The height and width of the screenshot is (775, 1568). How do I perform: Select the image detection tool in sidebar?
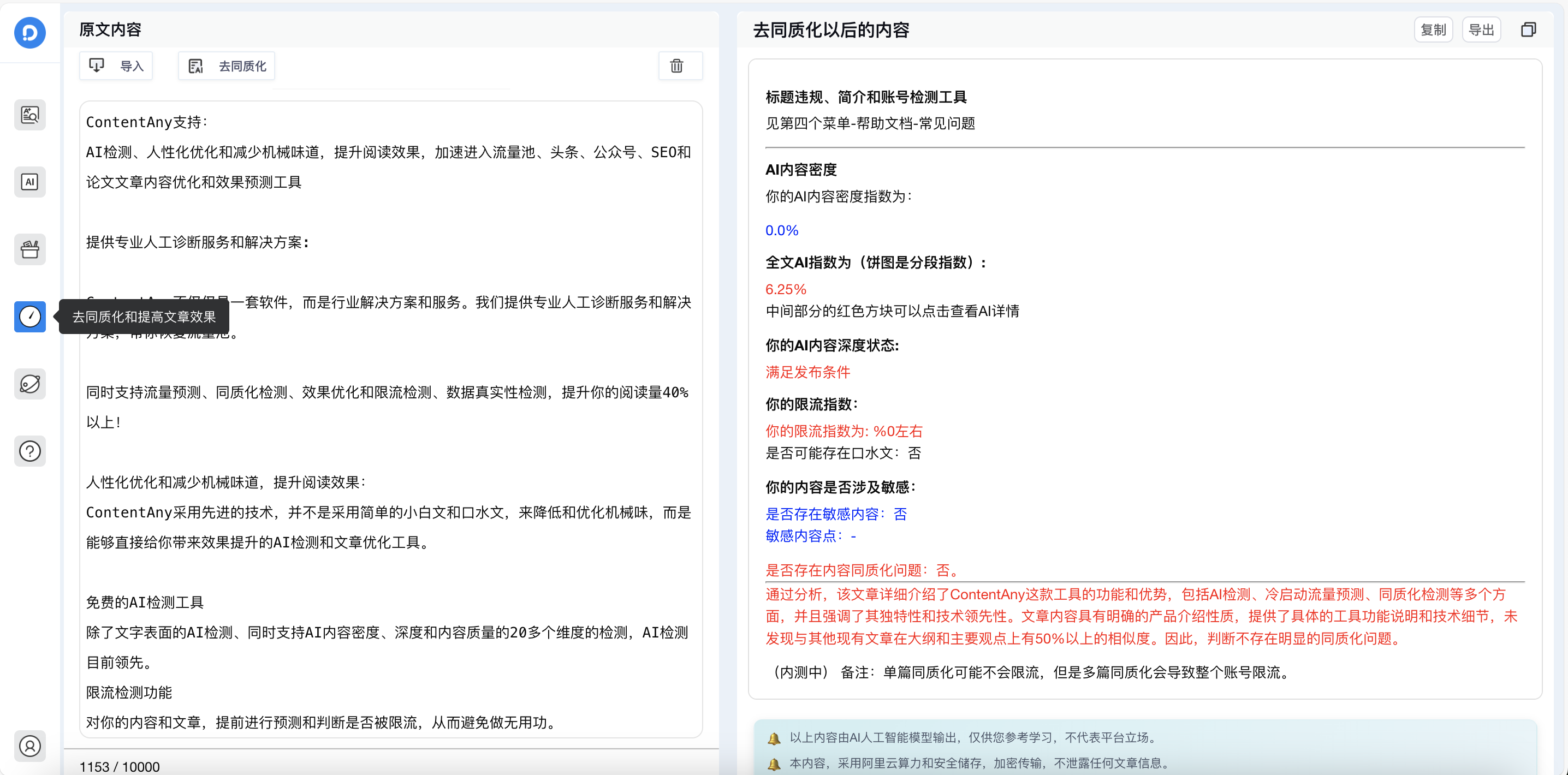point(30,115)
